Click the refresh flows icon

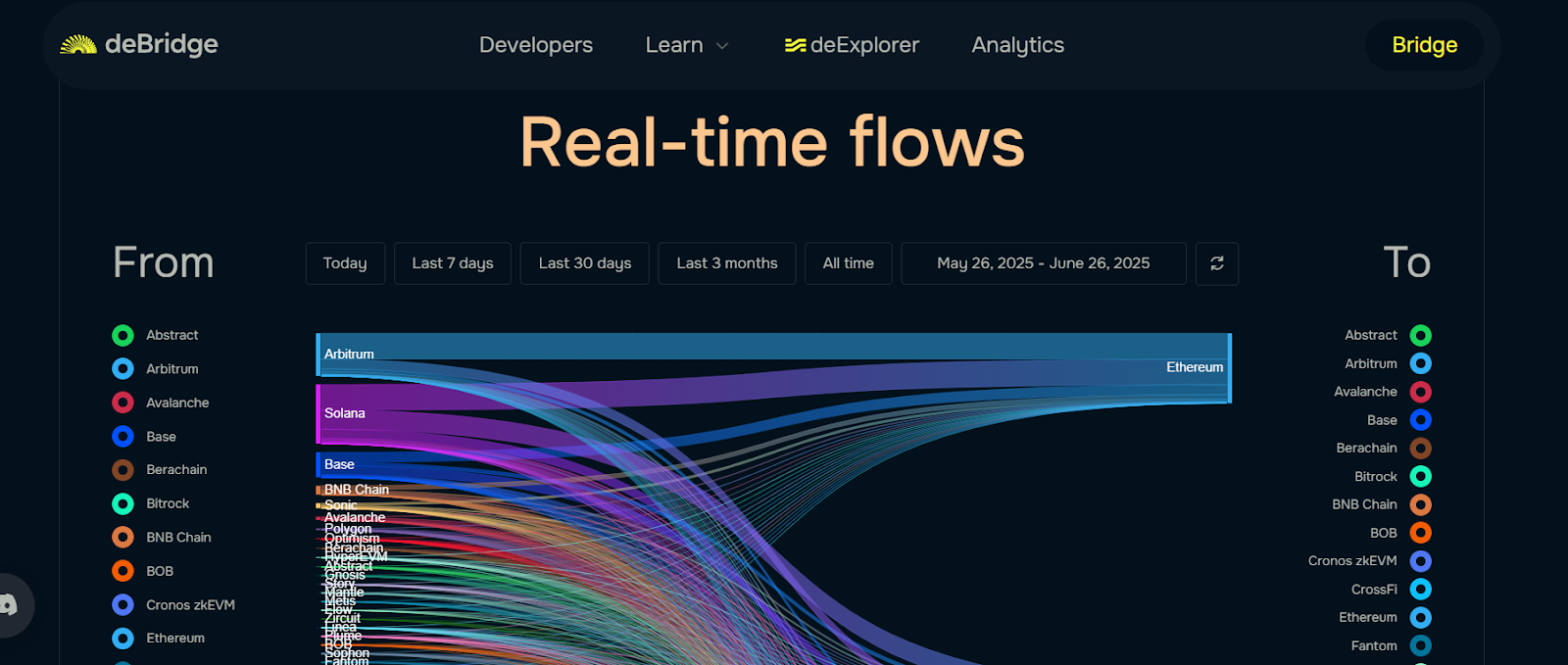click(1217, 263)
